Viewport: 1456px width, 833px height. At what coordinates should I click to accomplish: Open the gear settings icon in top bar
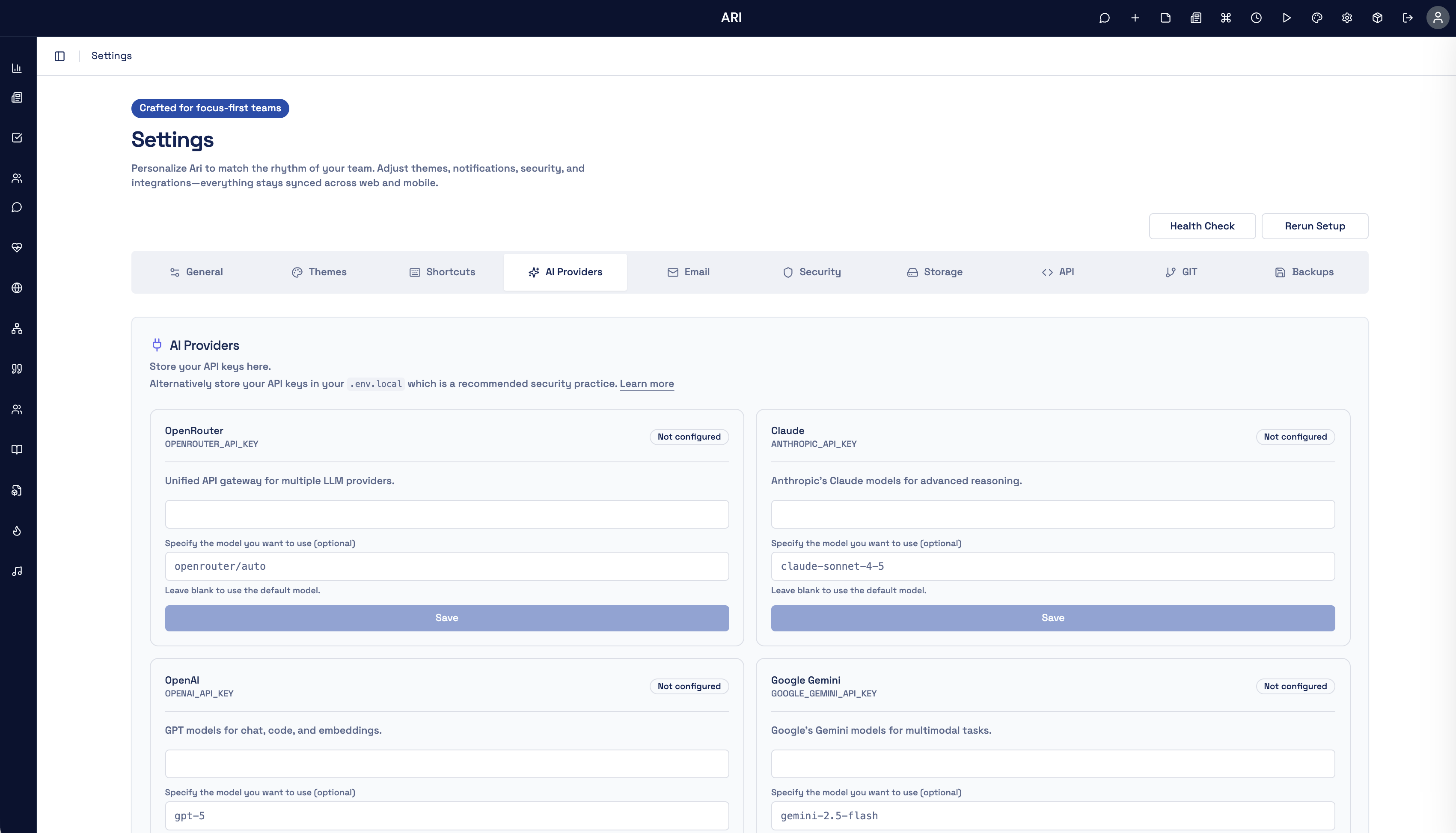click(x=1347, y=18)
